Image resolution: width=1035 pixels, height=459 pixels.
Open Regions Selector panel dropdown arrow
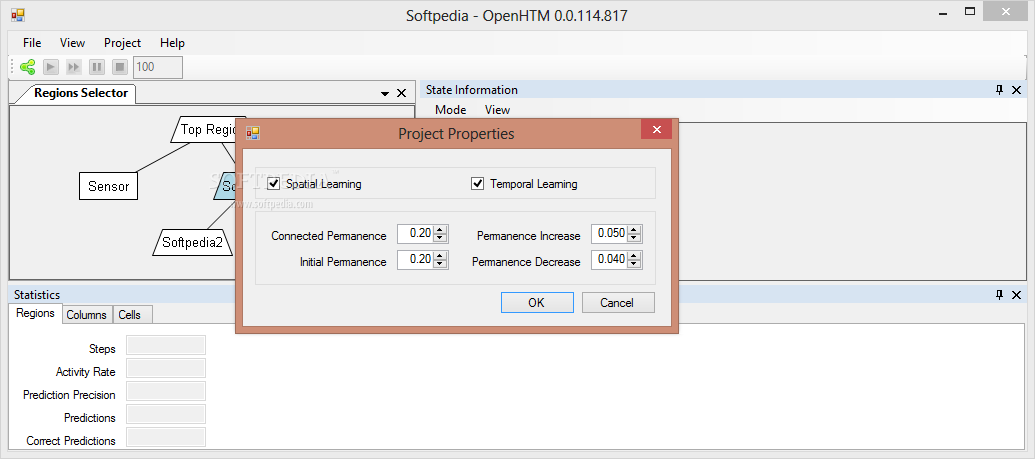click(x=385, y=94)
